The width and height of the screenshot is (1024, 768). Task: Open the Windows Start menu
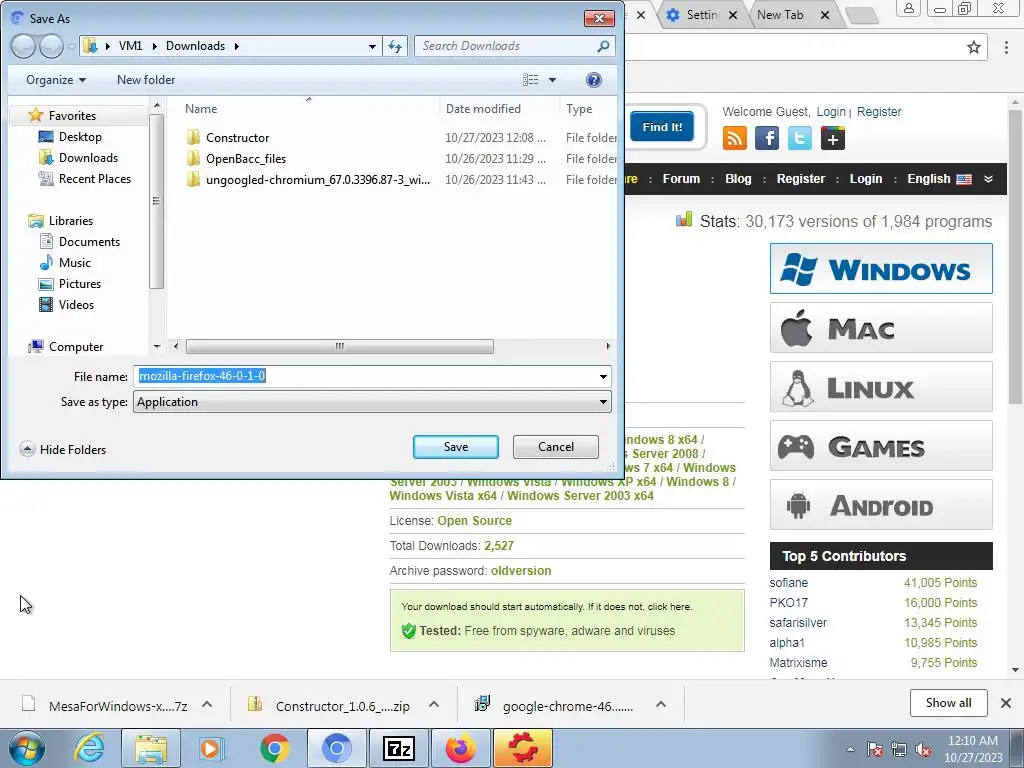(26, 748)
